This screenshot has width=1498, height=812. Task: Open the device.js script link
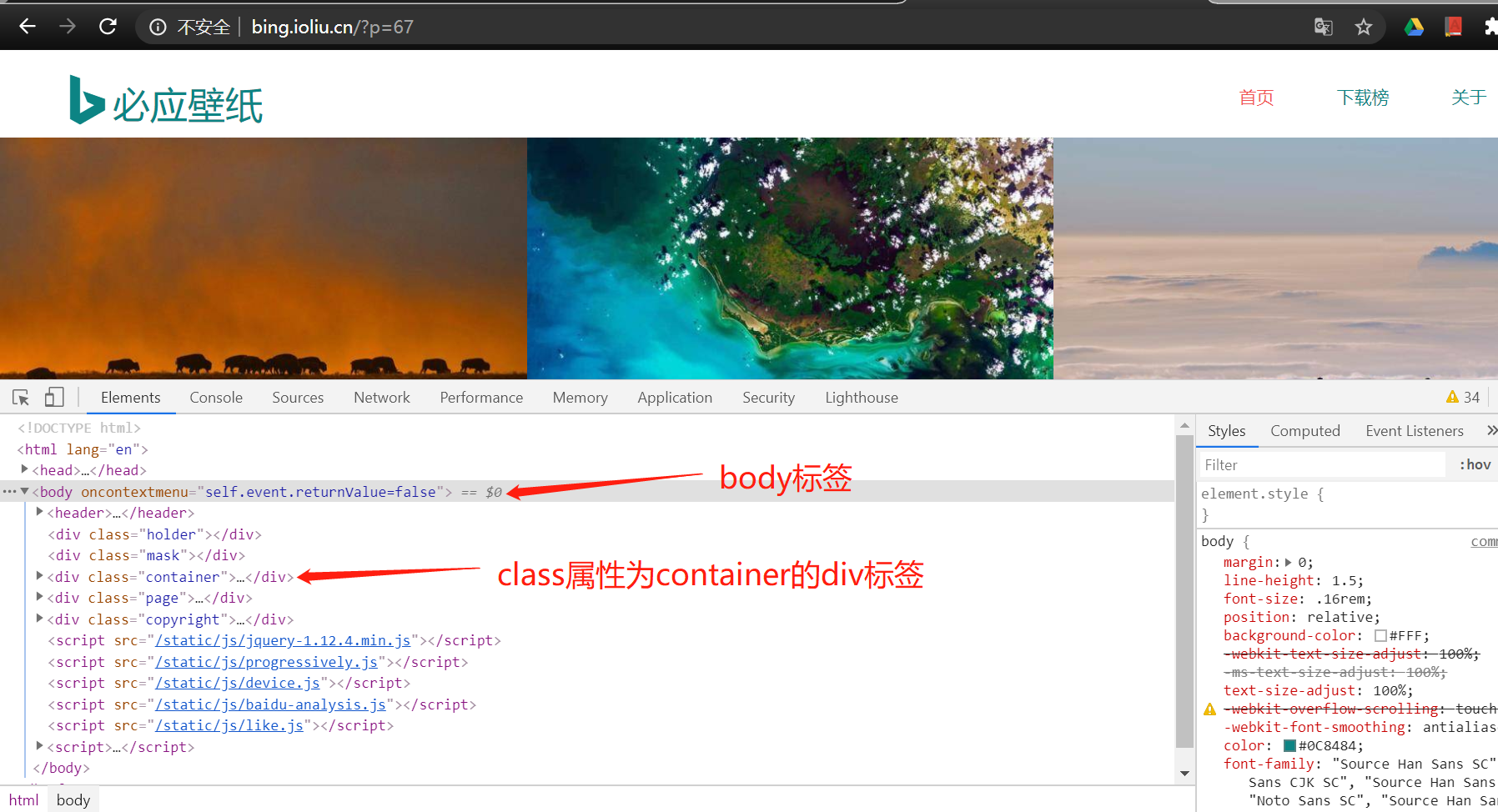tap(238, 683)
